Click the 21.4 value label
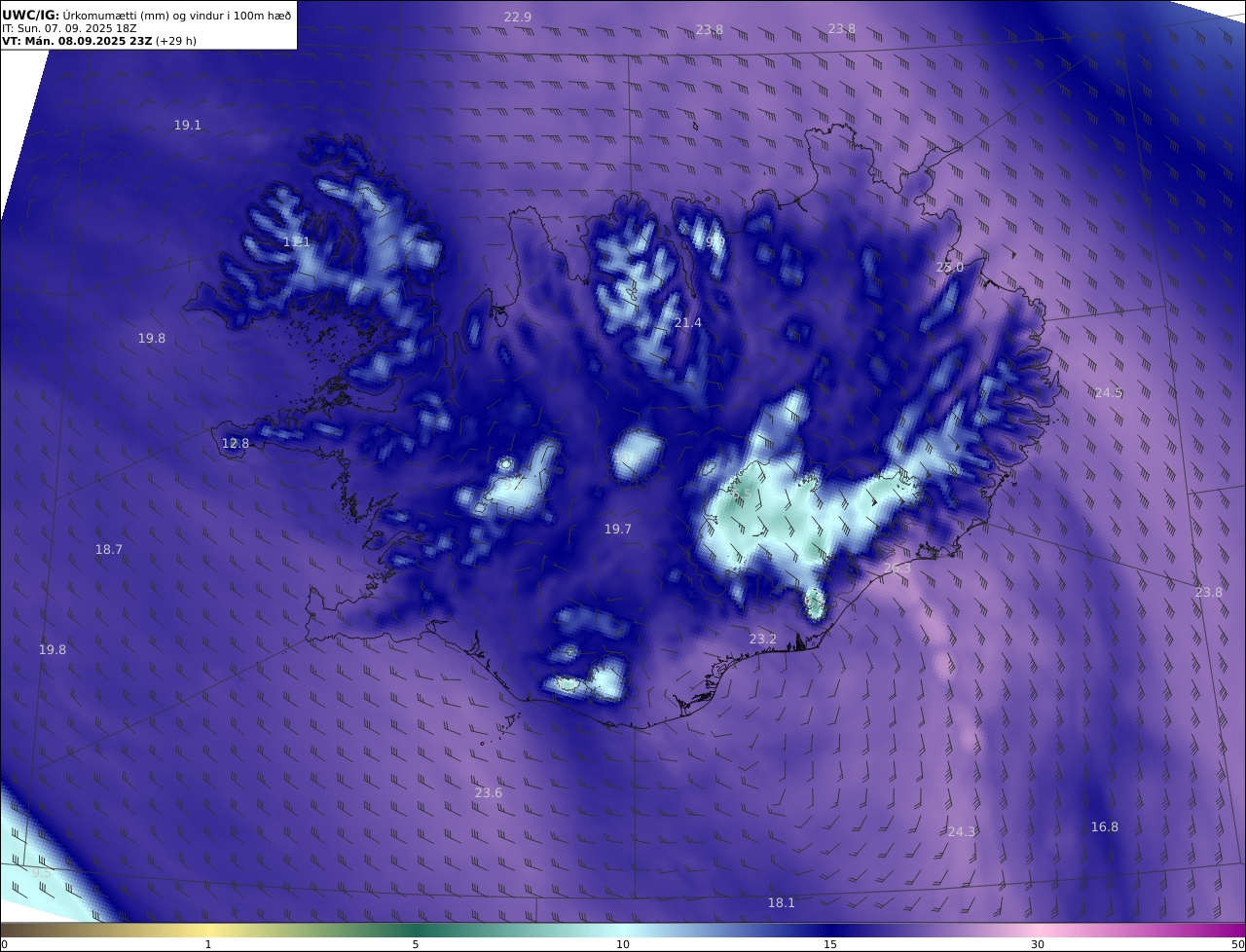 pos(688,323)
